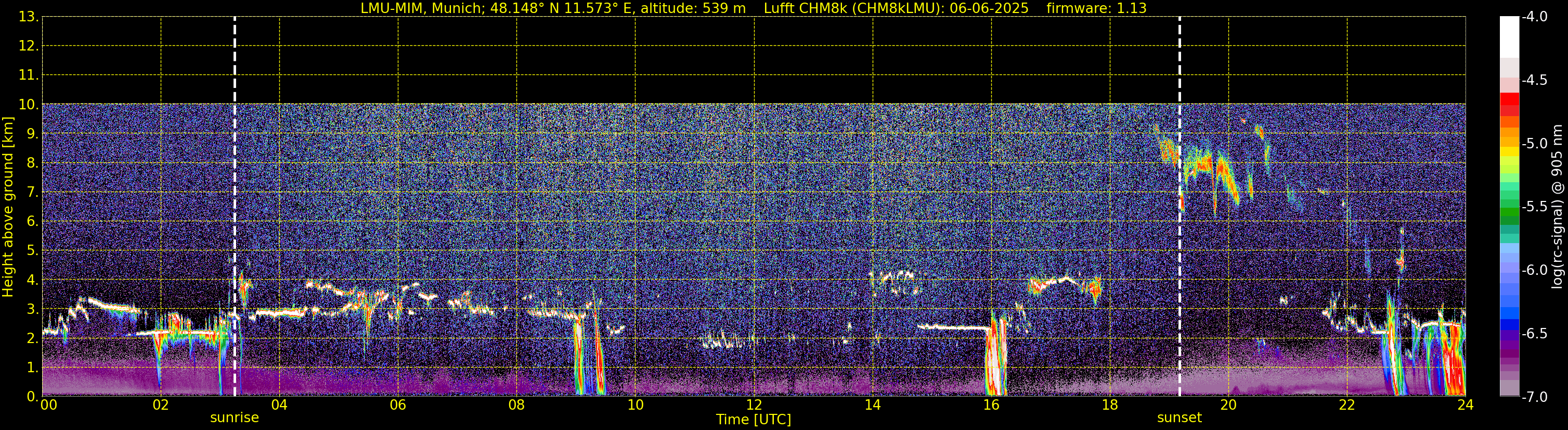Click the '8.' height tick label
The width and height of the screenshot is (1568, 430).
[x=32, y=163]
